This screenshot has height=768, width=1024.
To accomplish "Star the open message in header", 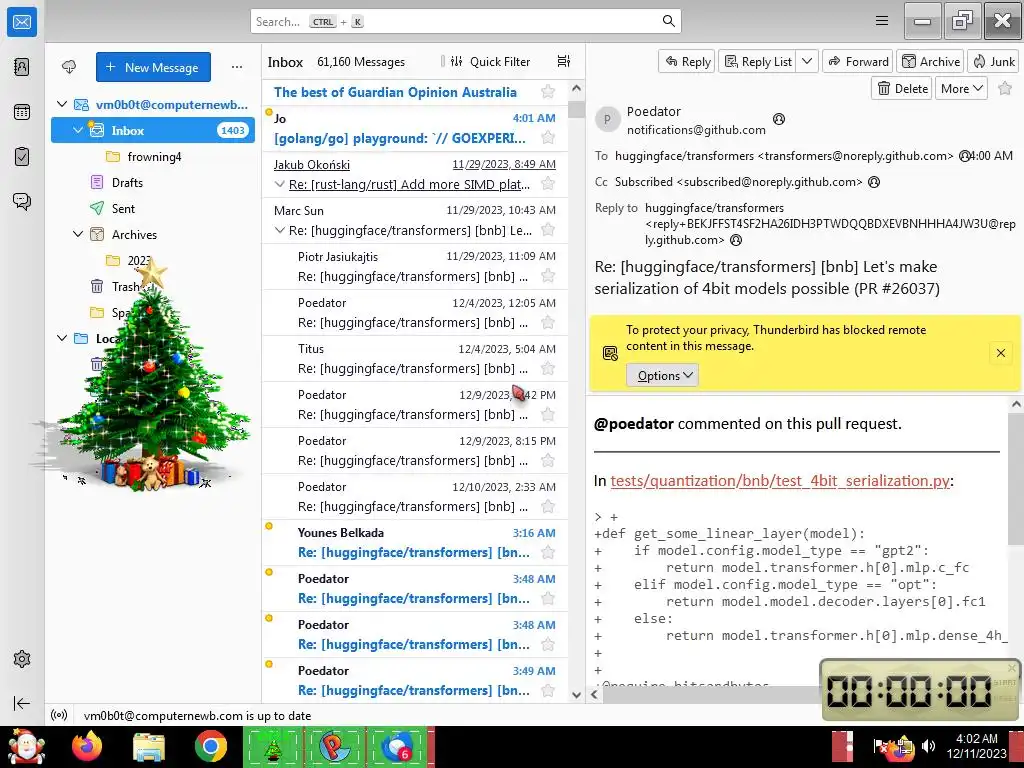I will 1005,88.
